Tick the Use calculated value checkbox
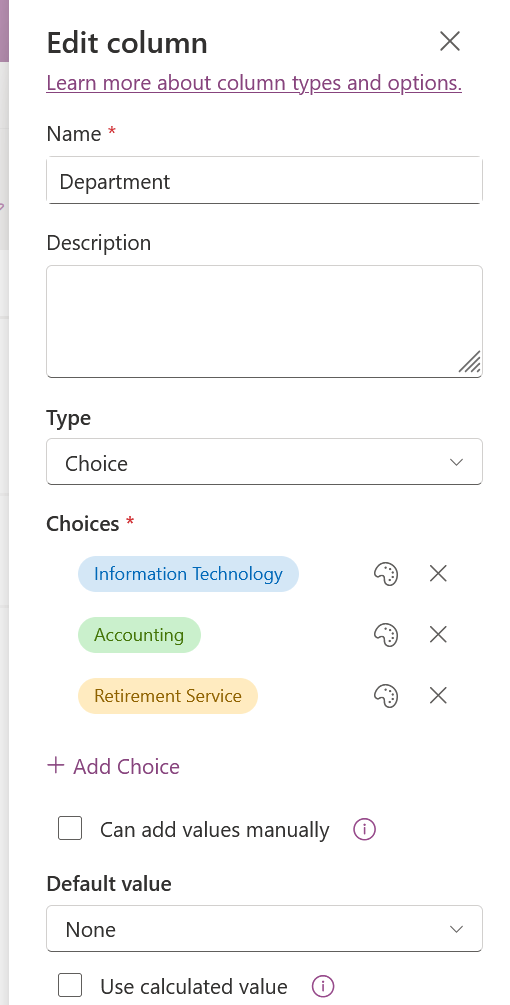The width and height of the screenshot is (510, 1005). pyautogui.click(x=70, y=984)
